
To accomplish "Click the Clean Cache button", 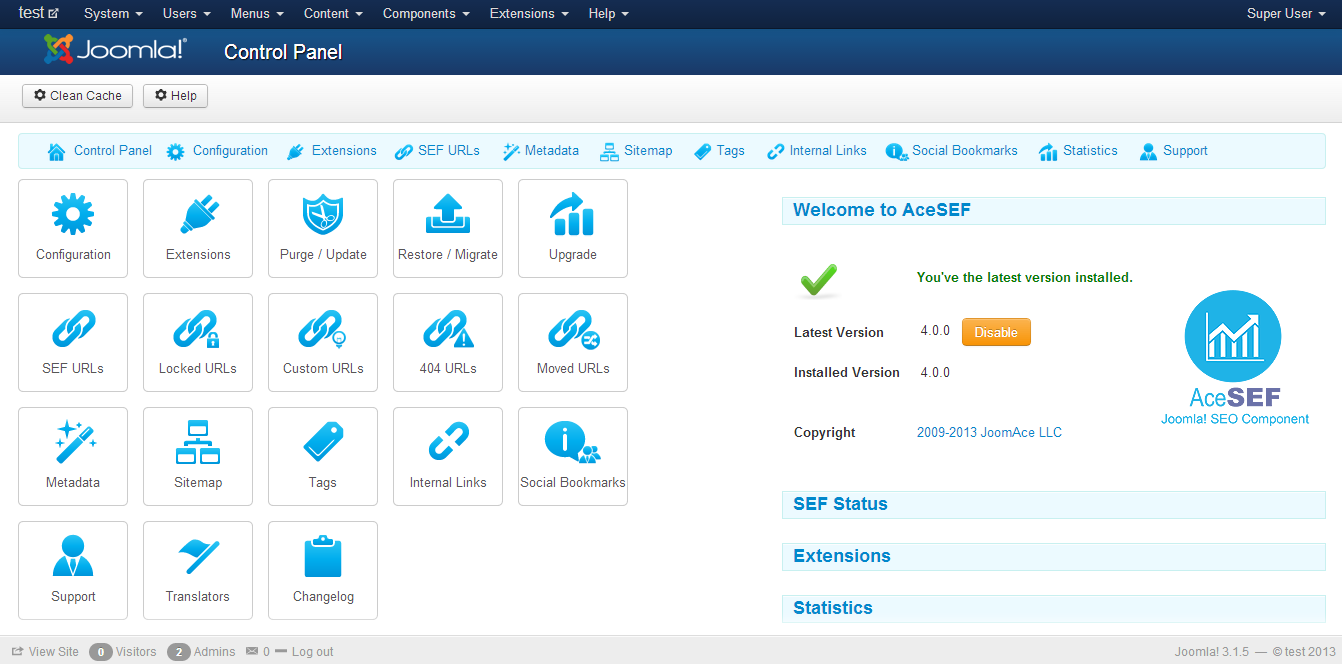I will [x=77, y=96].
